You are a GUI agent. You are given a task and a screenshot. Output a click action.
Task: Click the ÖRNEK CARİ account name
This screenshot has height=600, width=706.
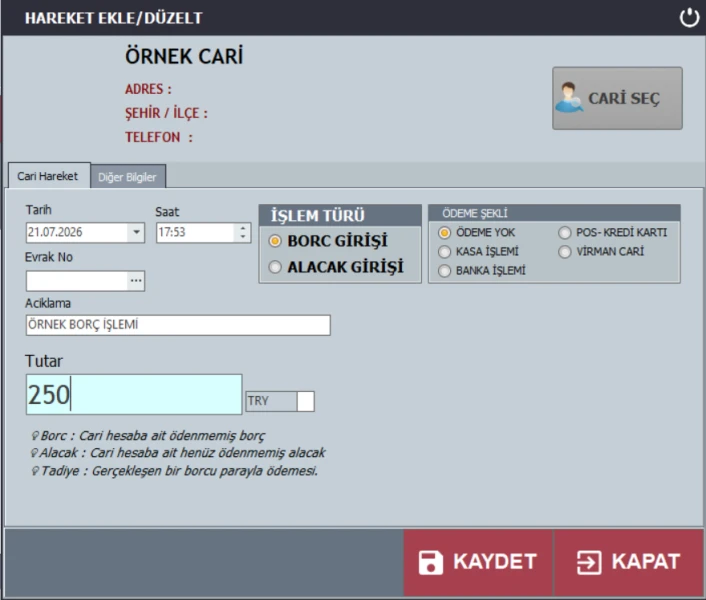[x=184, y=56]
